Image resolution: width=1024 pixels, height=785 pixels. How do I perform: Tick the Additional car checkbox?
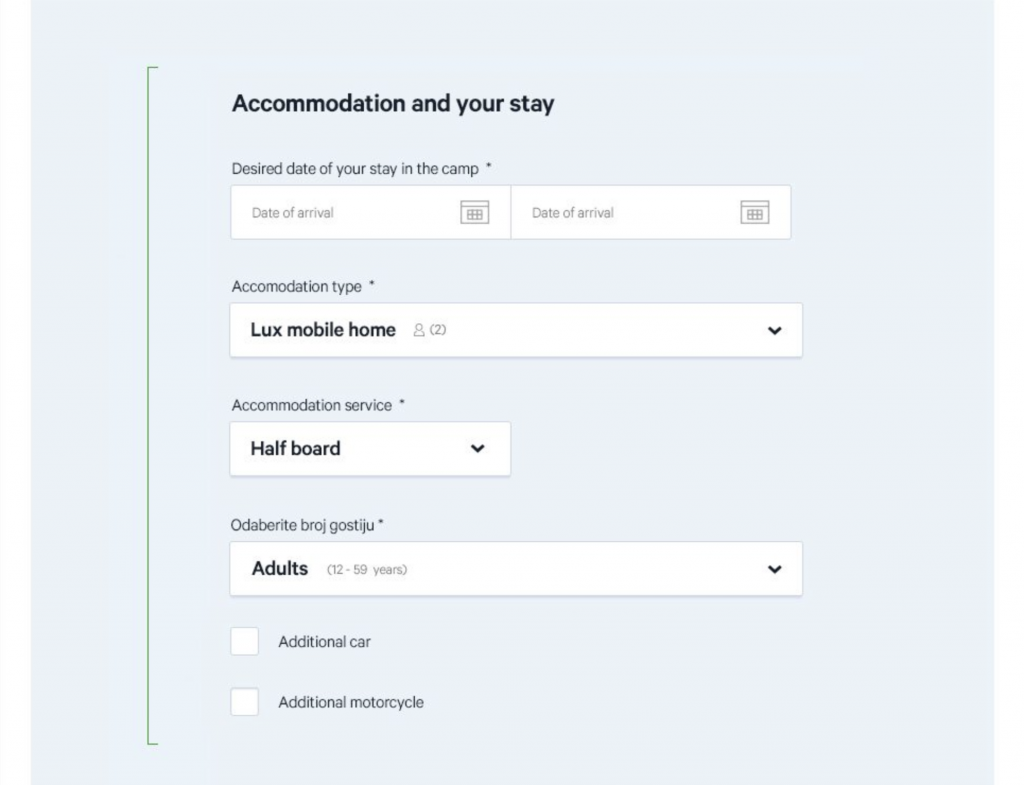(x=245, y=642)
